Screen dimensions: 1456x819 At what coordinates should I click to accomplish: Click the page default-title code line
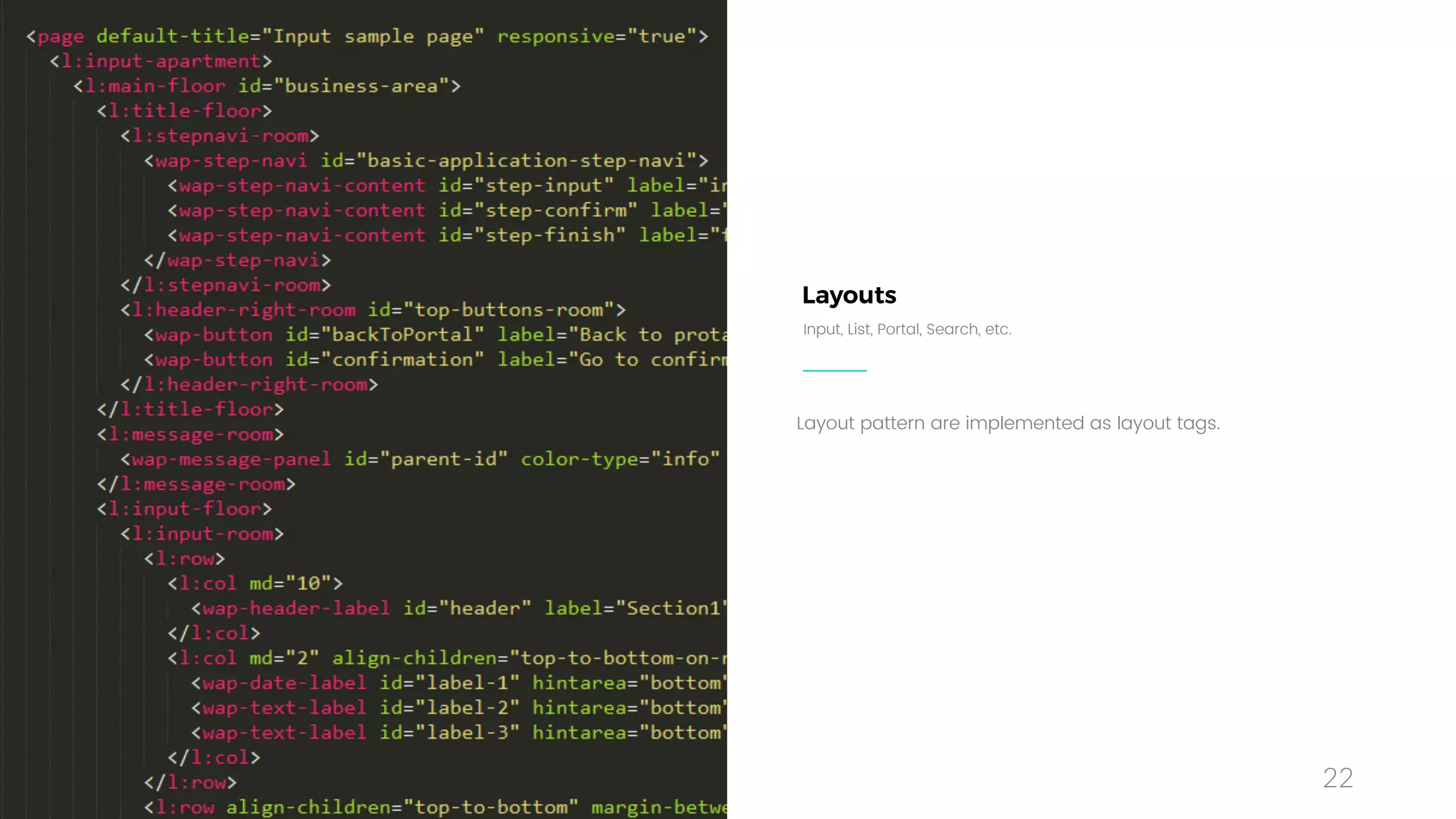tap(368, 36)
